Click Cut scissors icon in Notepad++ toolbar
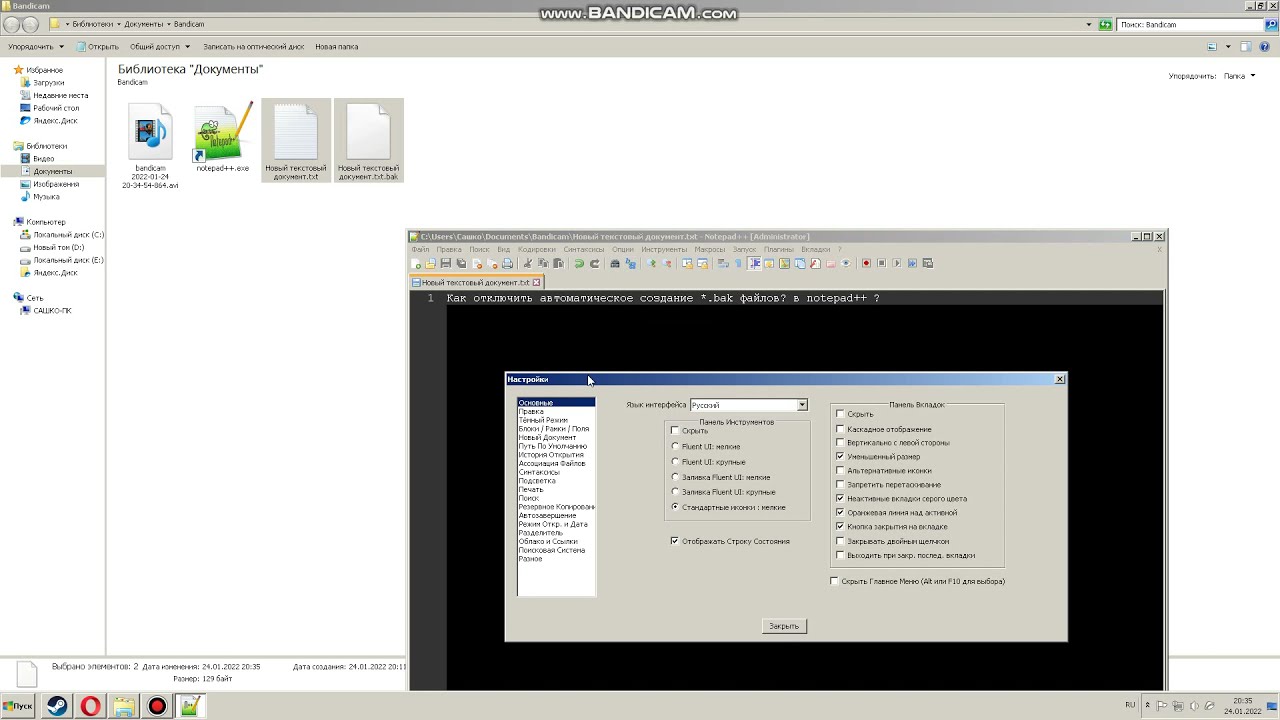This screenshot has width=1280, height=720. pos(528,263)
